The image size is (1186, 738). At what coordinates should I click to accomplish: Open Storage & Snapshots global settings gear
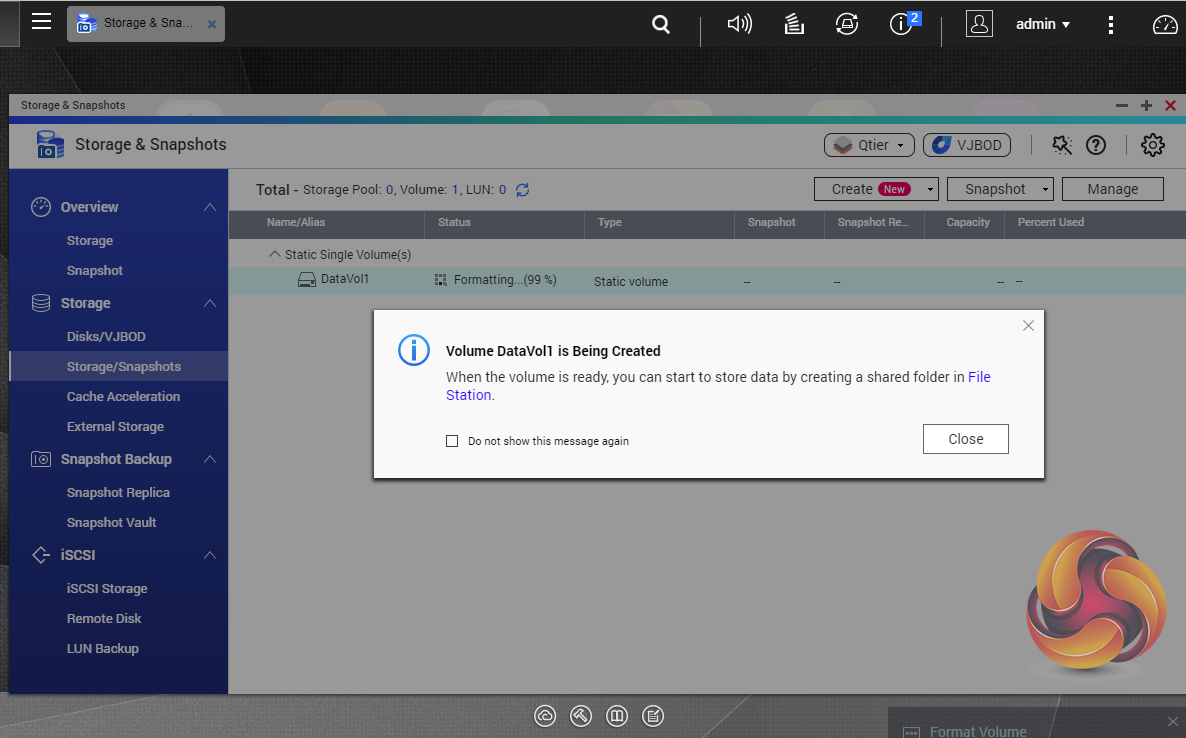pyautogui.click(x=1152, y=145)
